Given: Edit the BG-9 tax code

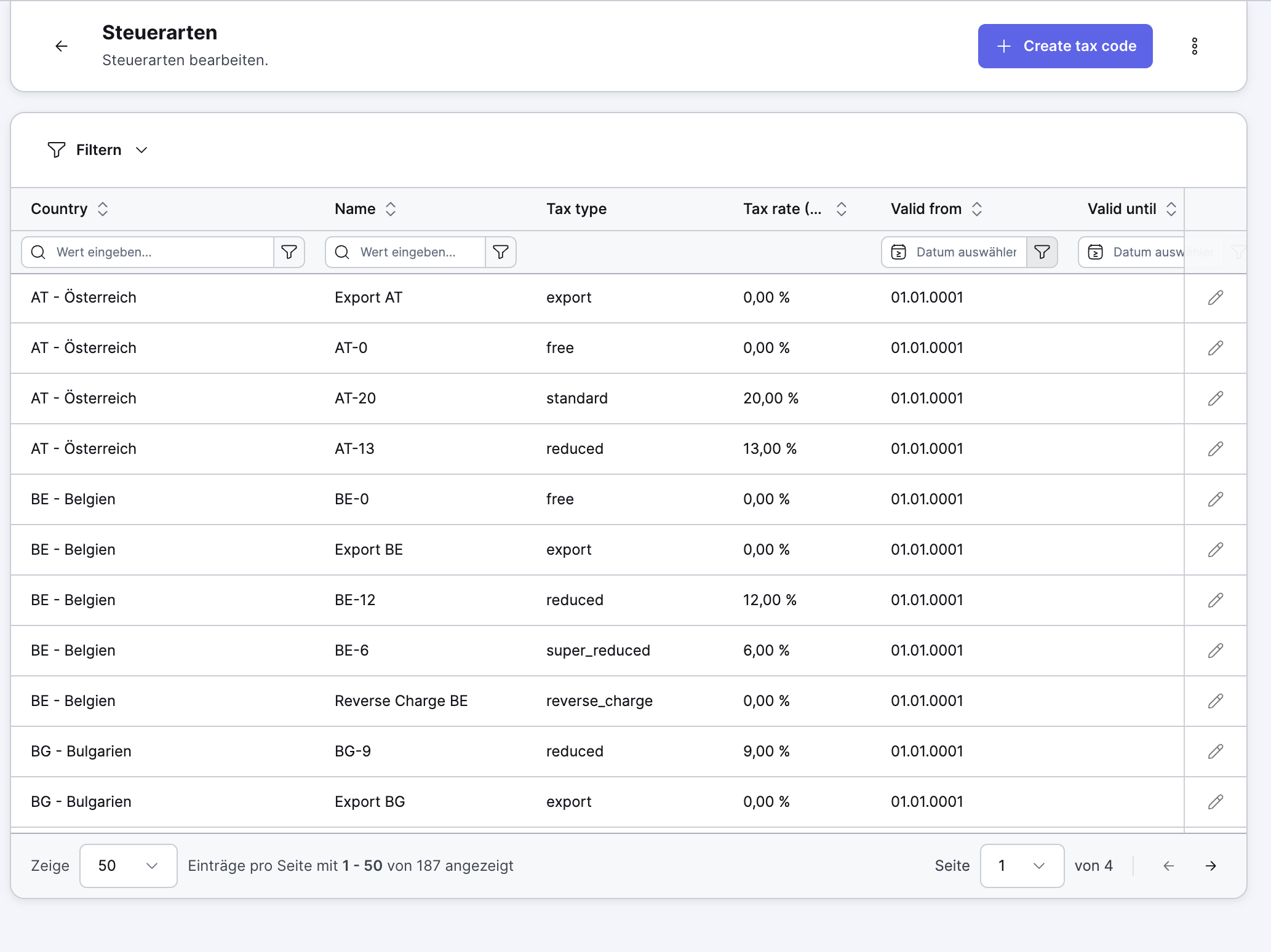Looking at the screenshot, I should (1215, 752).
